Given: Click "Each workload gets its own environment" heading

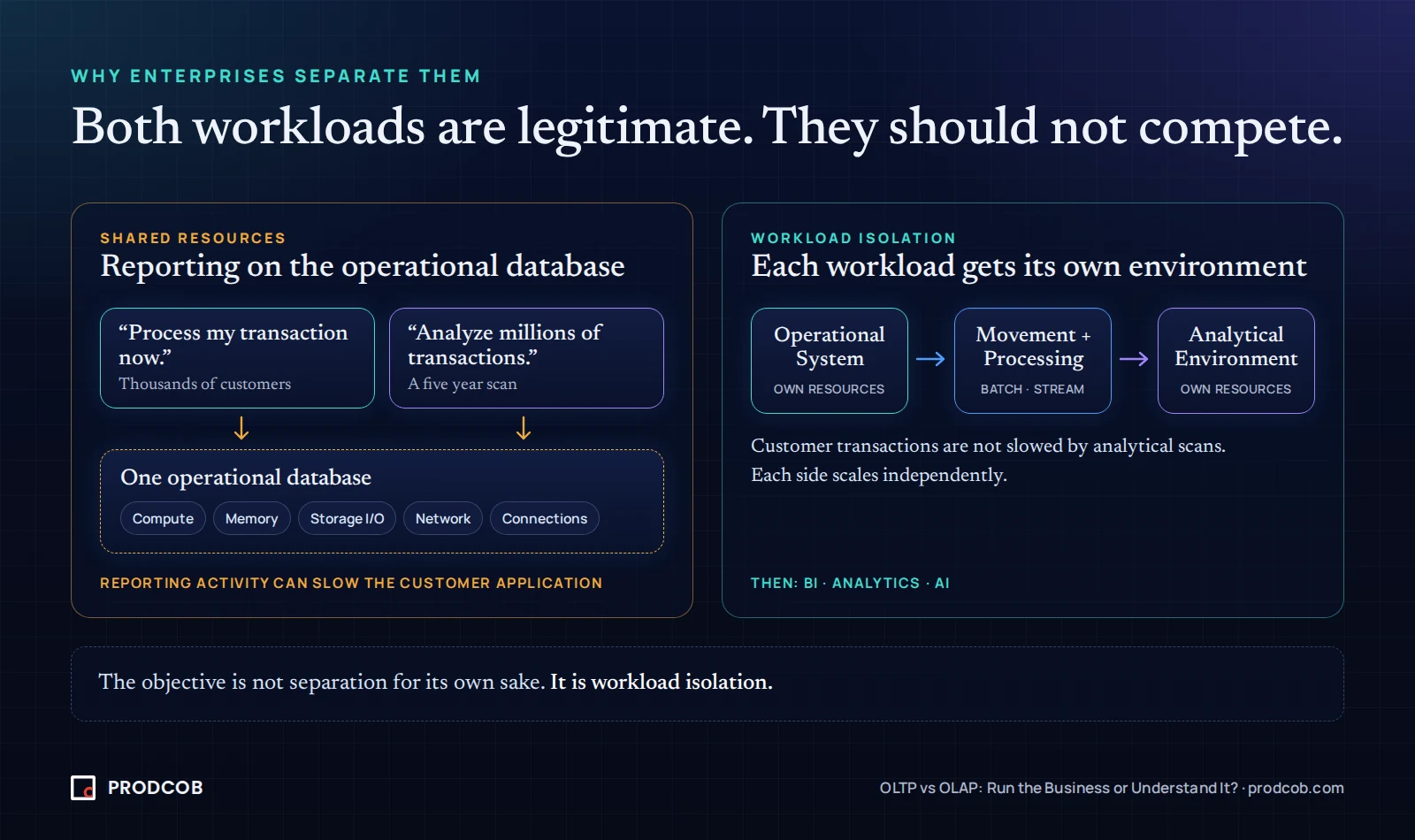Looking at the screenshot, I should [1029, 266].
